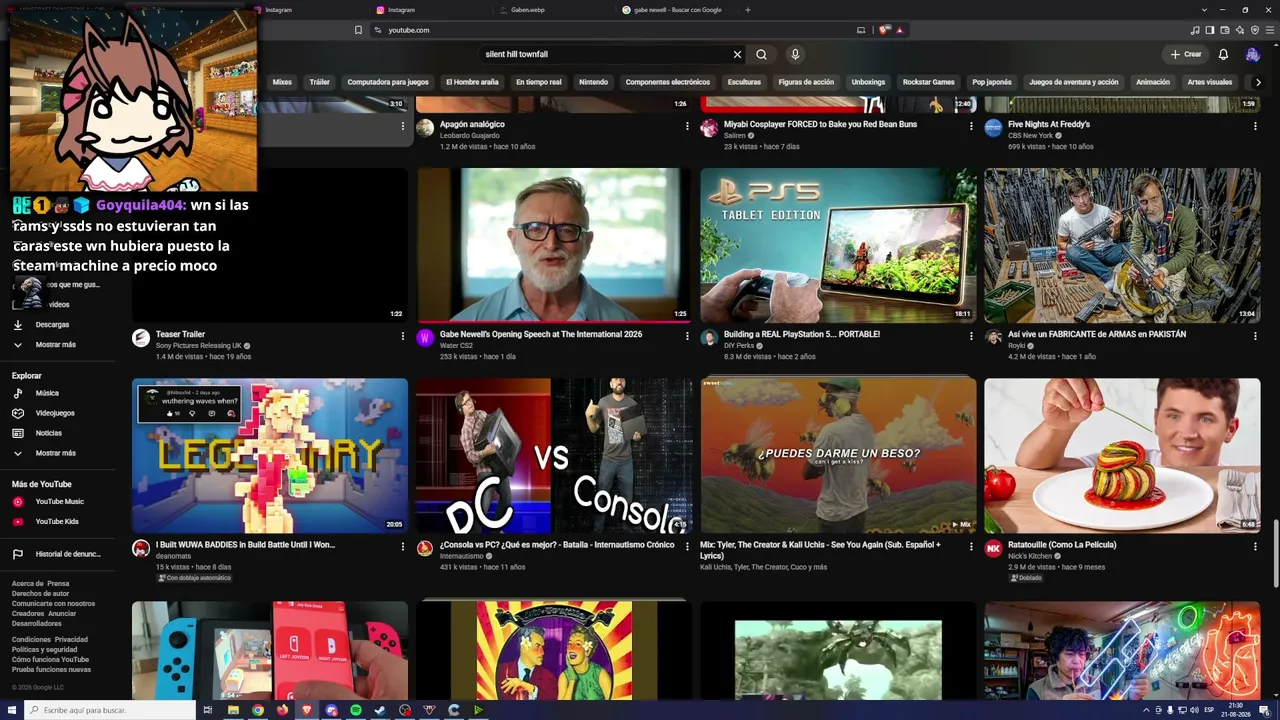Open options for Building a REAL PlayStation video

(x=971, y=336)
